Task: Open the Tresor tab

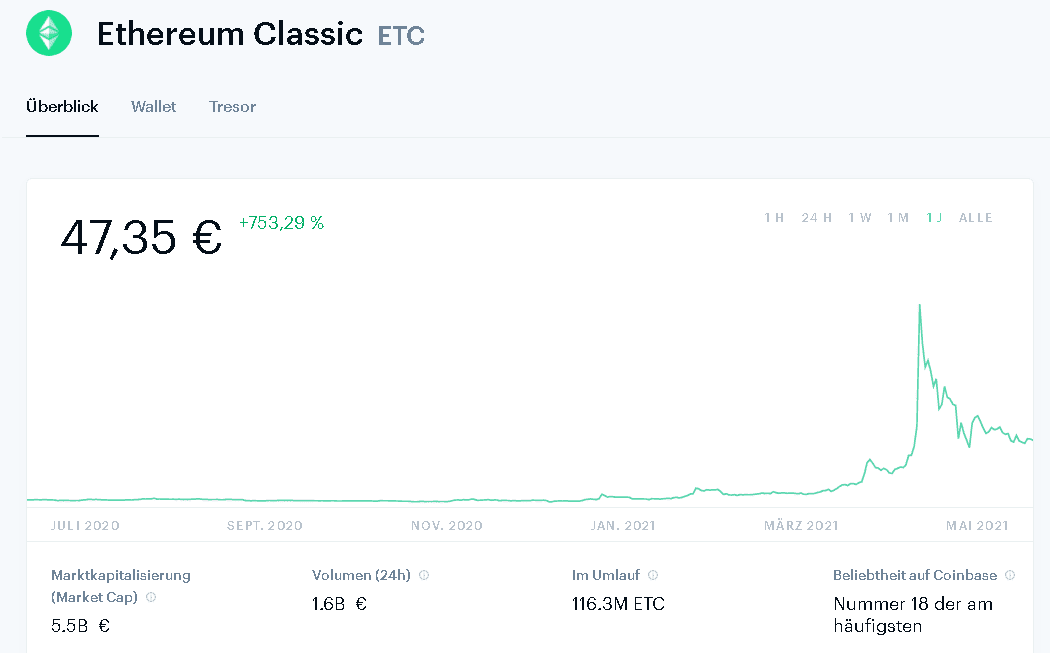Action: pos(232,106)
